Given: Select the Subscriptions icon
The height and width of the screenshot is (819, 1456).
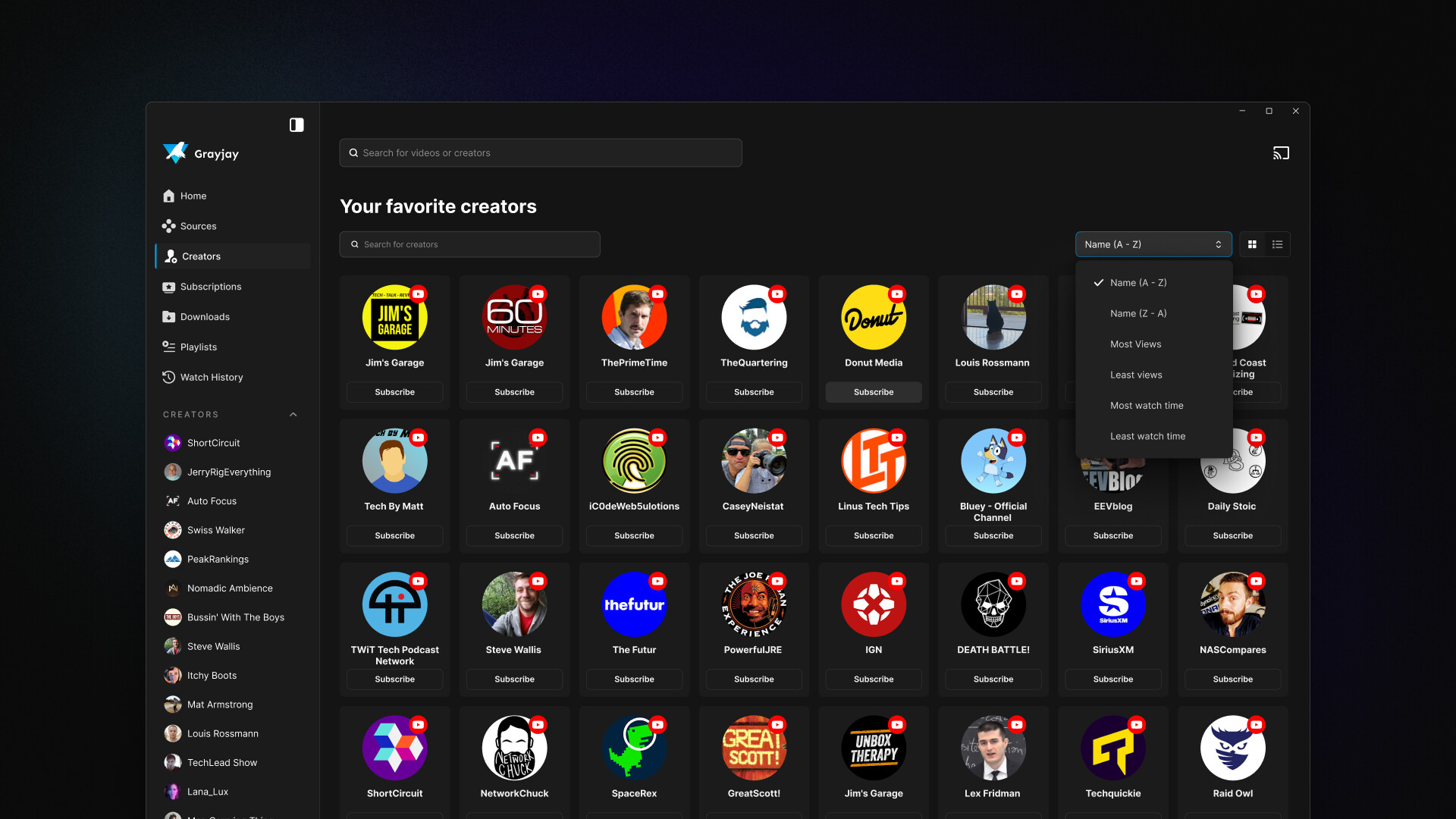Looking at the screenshot, I should [x=168, y=287].
